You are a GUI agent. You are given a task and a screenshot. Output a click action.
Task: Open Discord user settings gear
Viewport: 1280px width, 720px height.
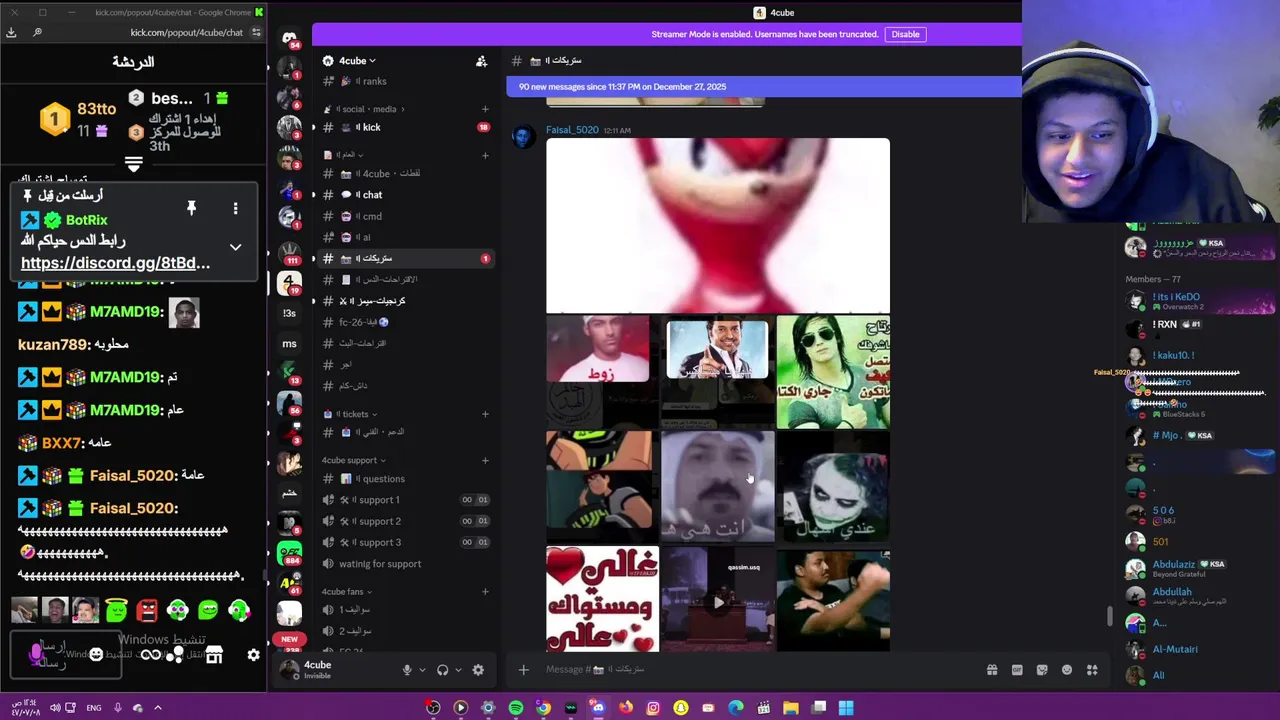(478, 670)
